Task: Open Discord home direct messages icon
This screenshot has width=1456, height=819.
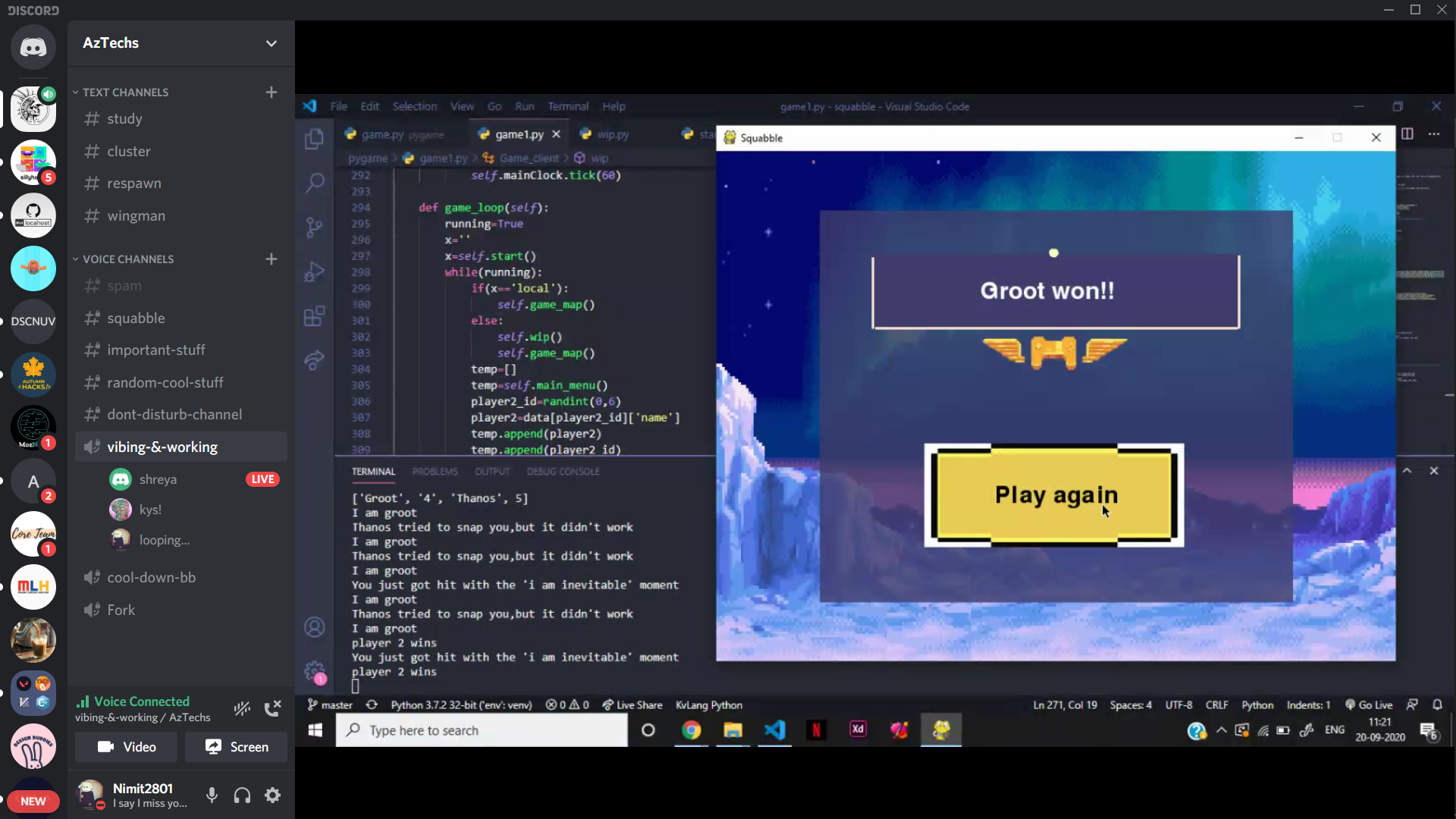Action: [x=33, y=48]
